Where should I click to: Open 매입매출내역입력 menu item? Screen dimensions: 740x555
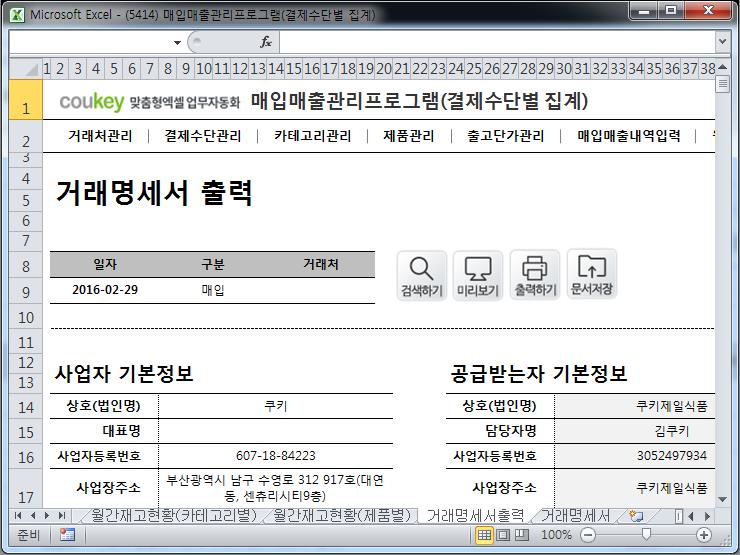[629, 136]
